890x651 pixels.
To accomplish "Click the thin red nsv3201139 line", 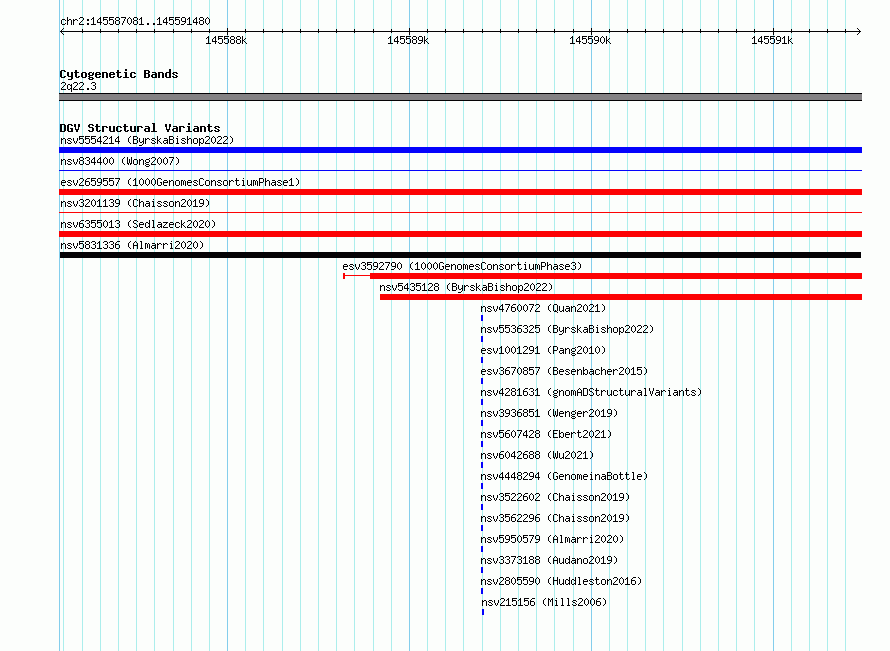I will click(460, 212).
